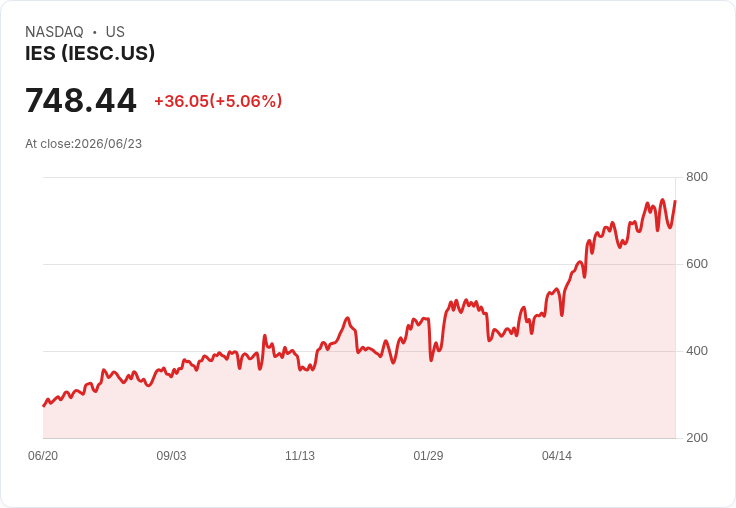
Task: Select the 11/13 date axis label
Action: [x=300, y=455]
